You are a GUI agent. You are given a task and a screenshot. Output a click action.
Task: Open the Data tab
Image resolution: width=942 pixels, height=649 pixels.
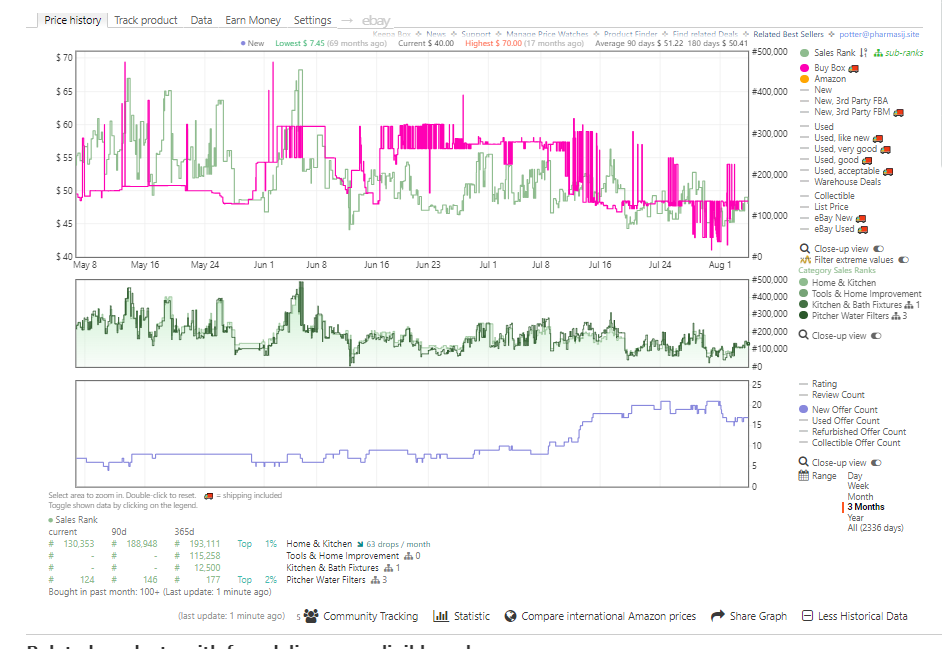tap(201, 20)
